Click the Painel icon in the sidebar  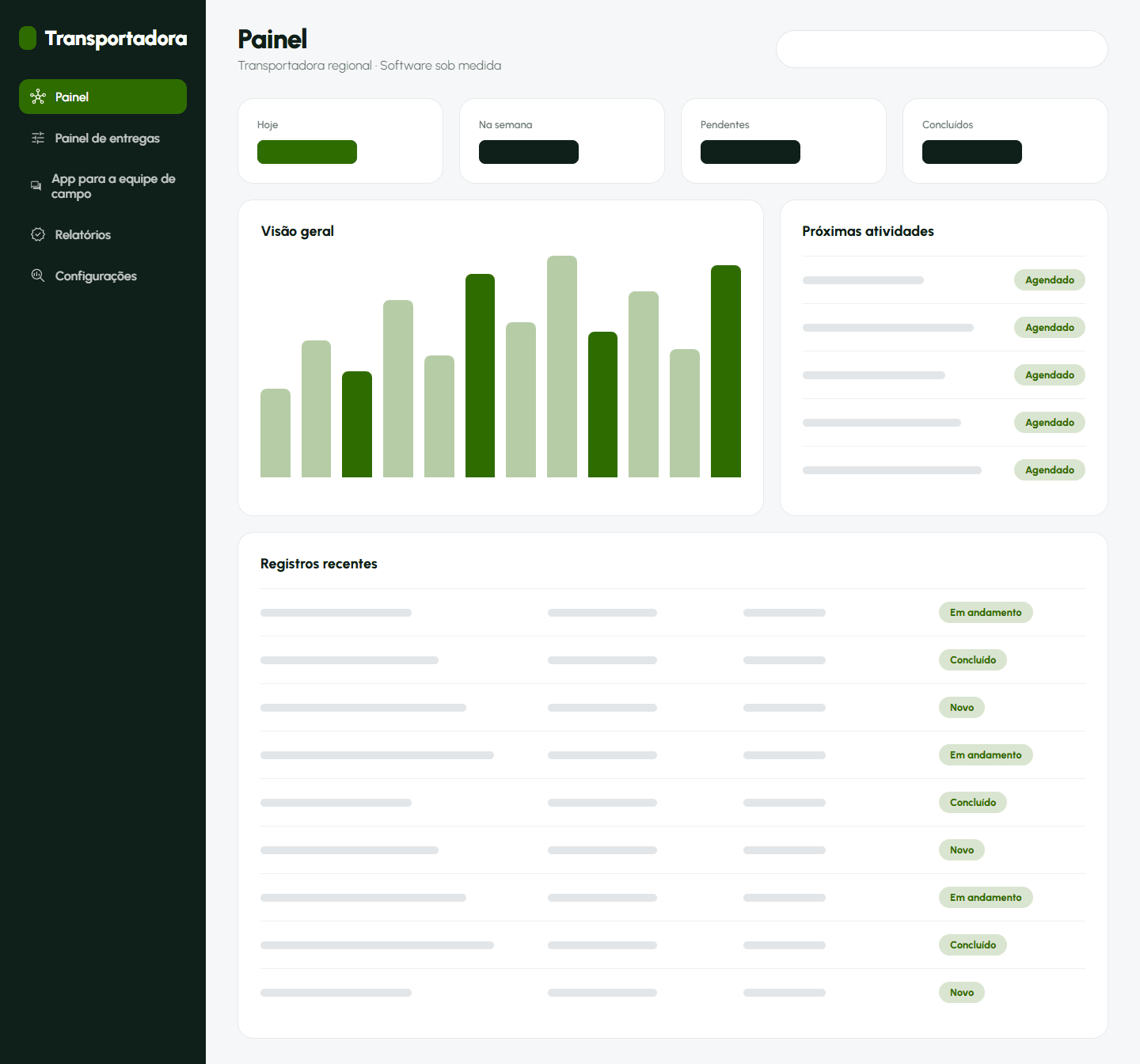click(38, 97)
